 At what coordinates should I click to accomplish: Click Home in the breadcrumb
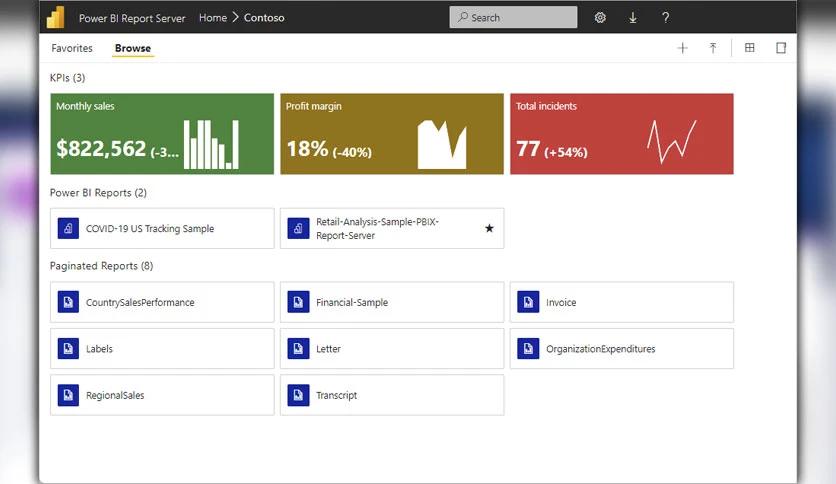212,18
